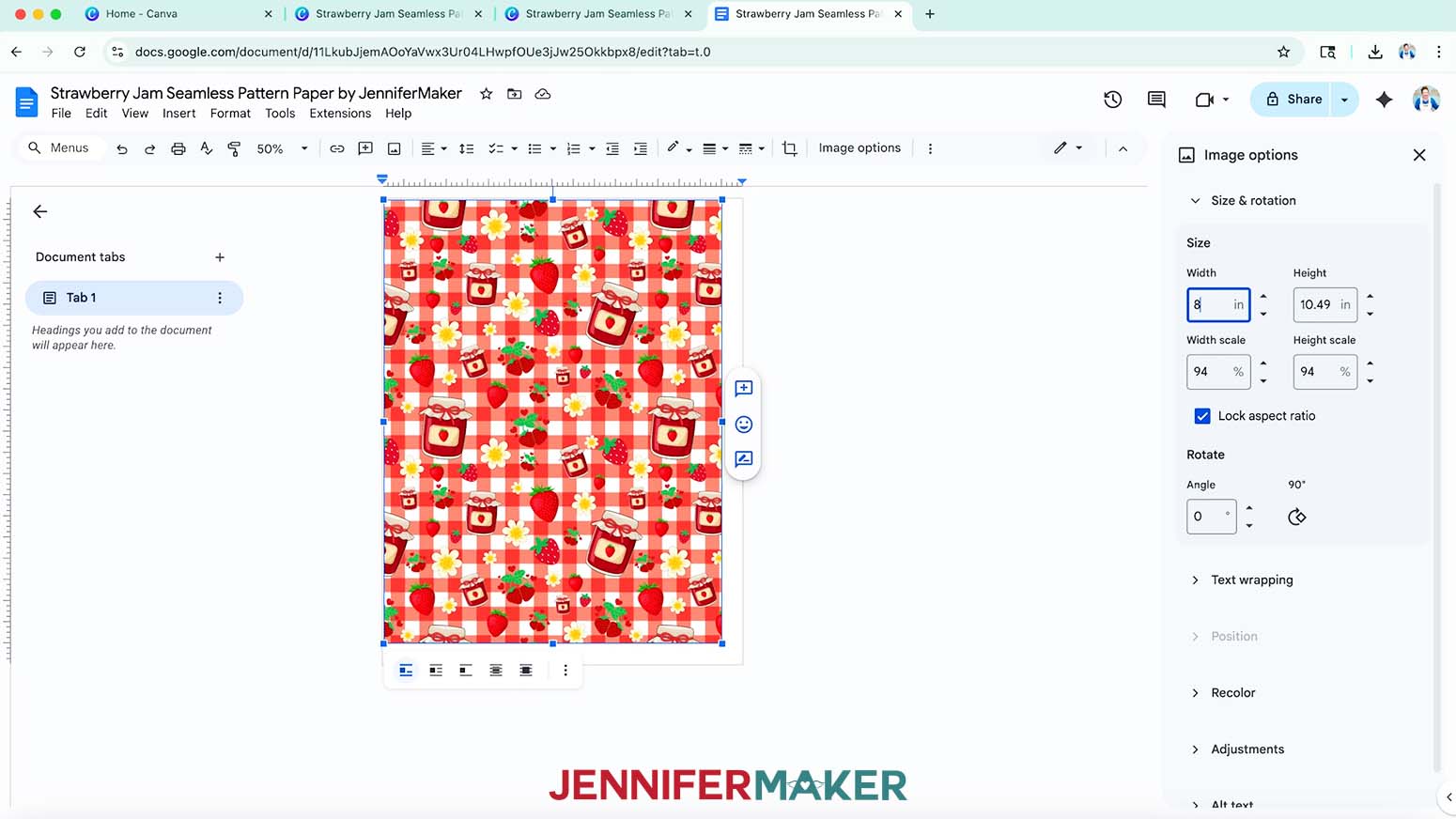Set image wrap to Wrap text
This screenshot has width=1456, height=819.
436,671
